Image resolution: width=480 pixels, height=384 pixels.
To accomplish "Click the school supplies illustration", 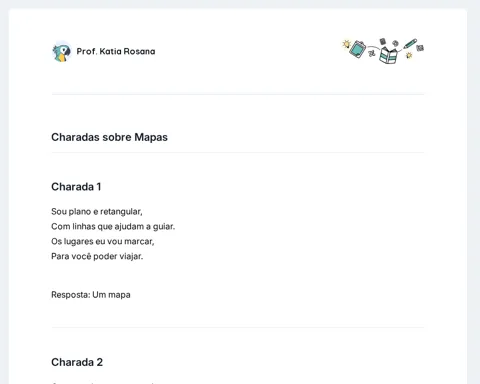I will point(383,51).
